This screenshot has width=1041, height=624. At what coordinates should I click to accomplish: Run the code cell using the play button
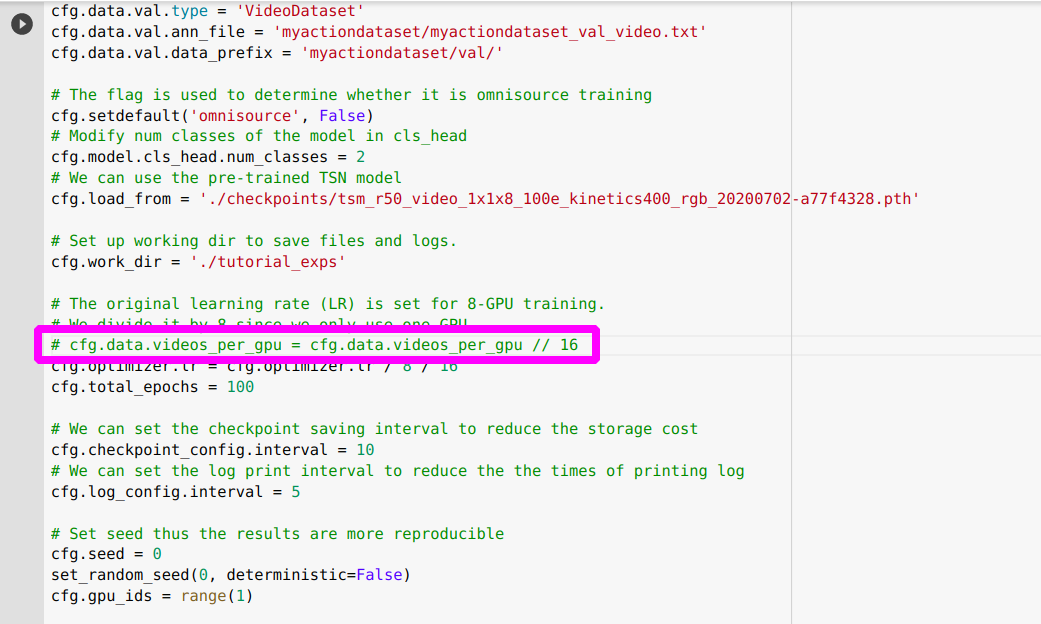tap(21, 24)
